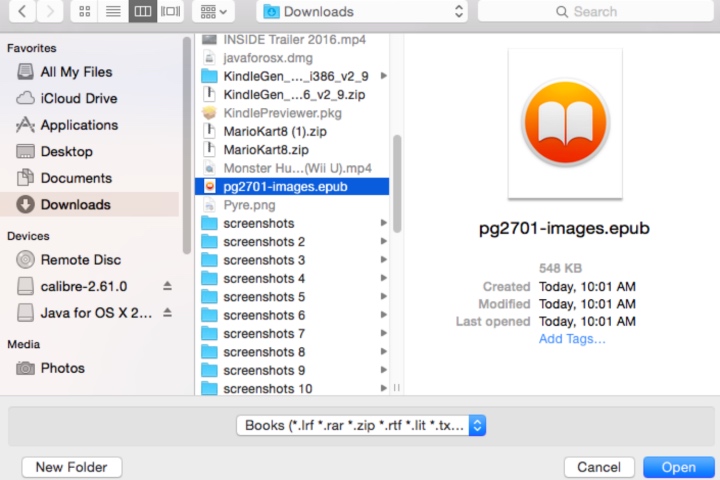Click the Open button
720x480 pixels.
[x=679, y=467]
